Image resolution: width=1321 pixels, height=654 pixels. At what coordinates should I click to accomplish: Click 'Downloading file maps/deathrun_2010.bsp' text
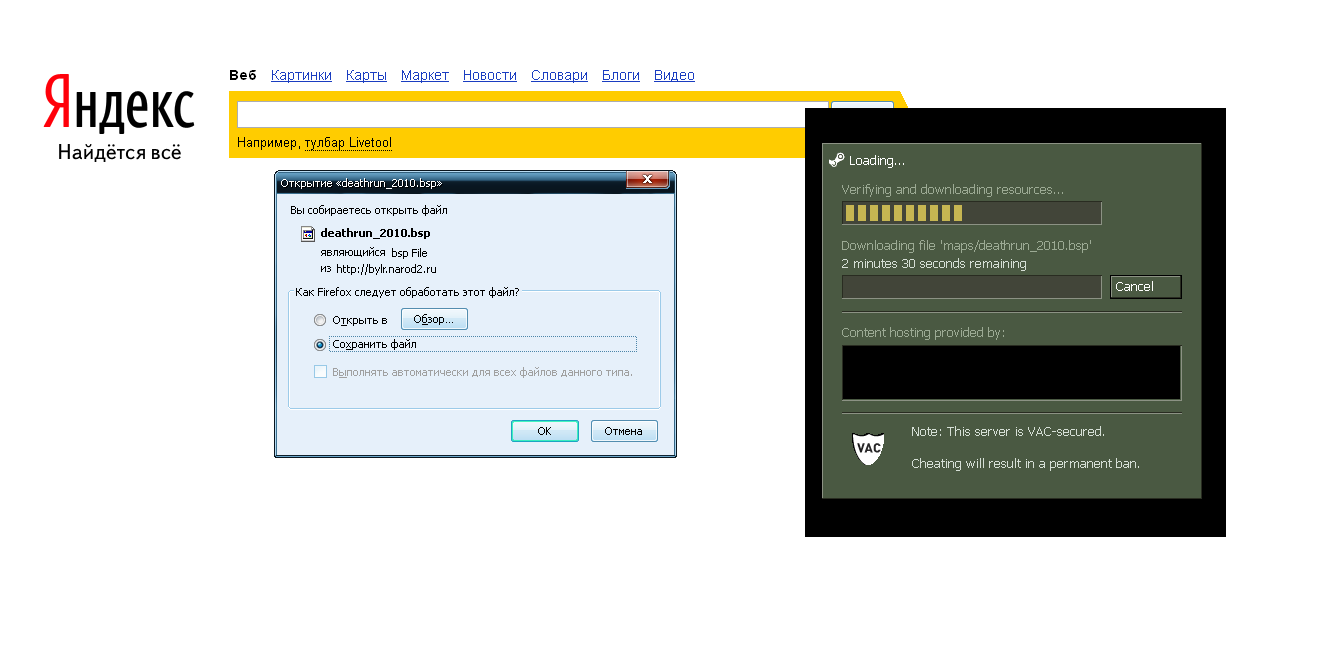tap(966, 245)
